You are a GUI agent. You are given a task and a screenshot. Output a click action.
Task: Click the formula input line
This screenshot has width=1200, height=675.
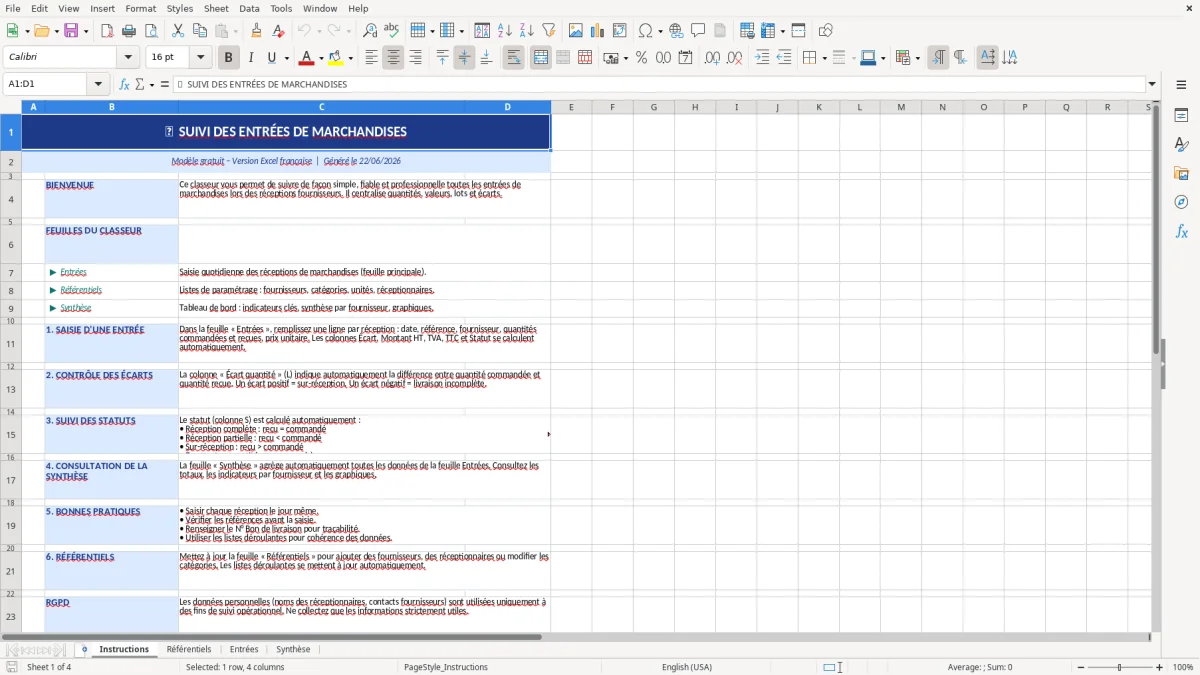[x=659, y=85]
